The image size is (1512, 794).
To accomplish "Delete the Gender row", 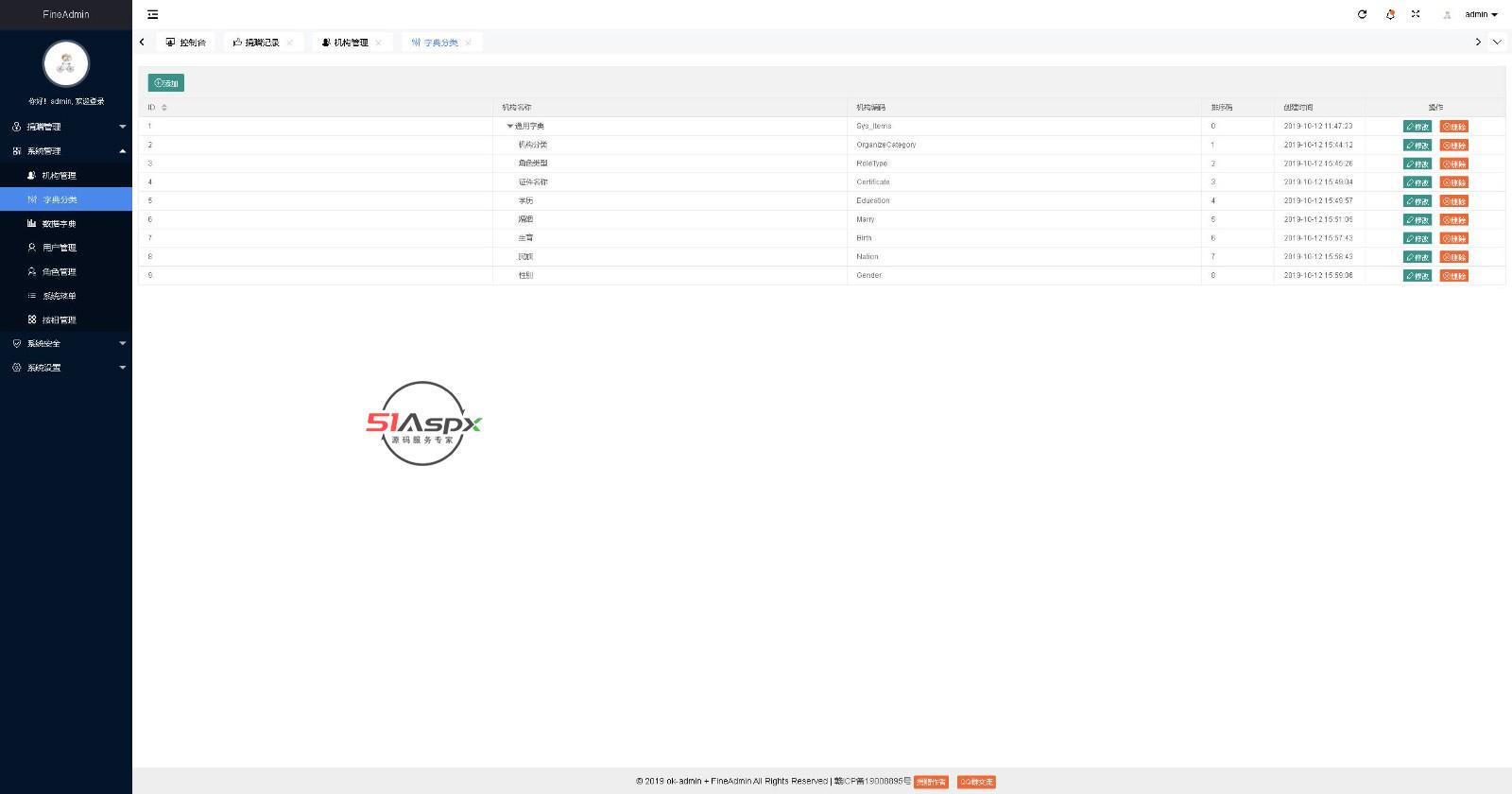I will pos(1454,276).
